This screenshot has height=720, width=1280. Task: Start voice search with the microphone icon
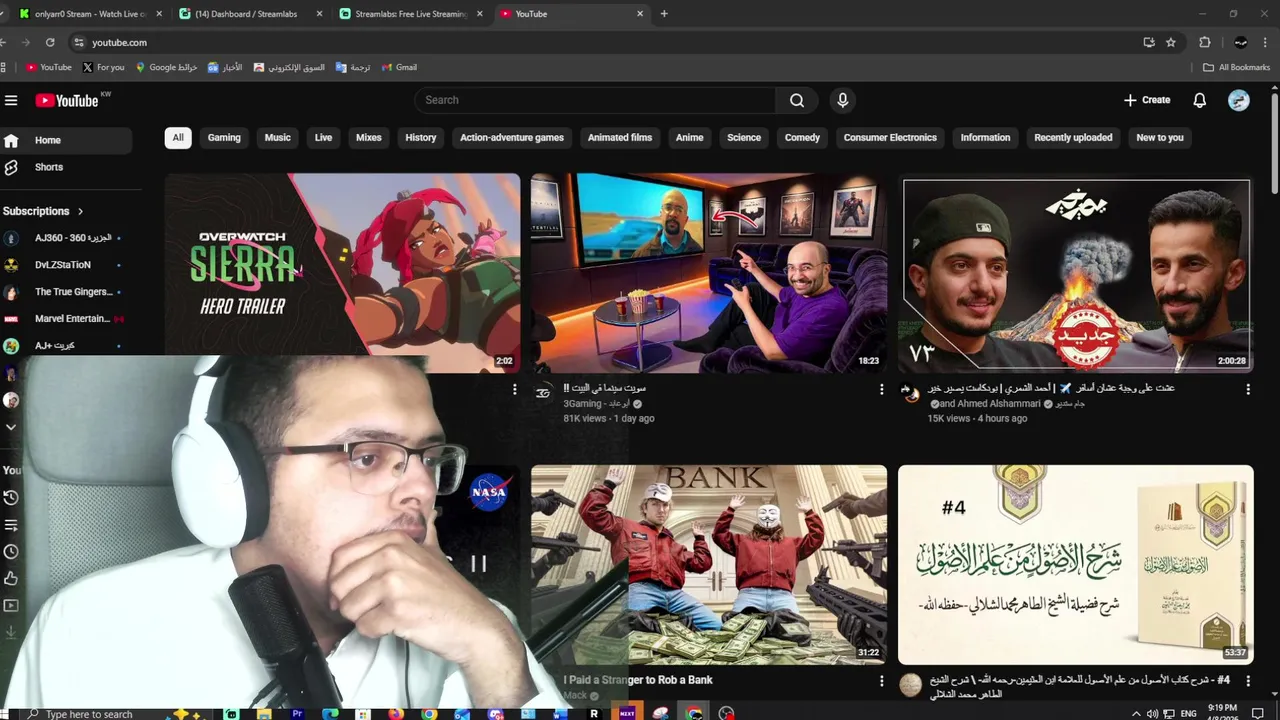point(842,100)
